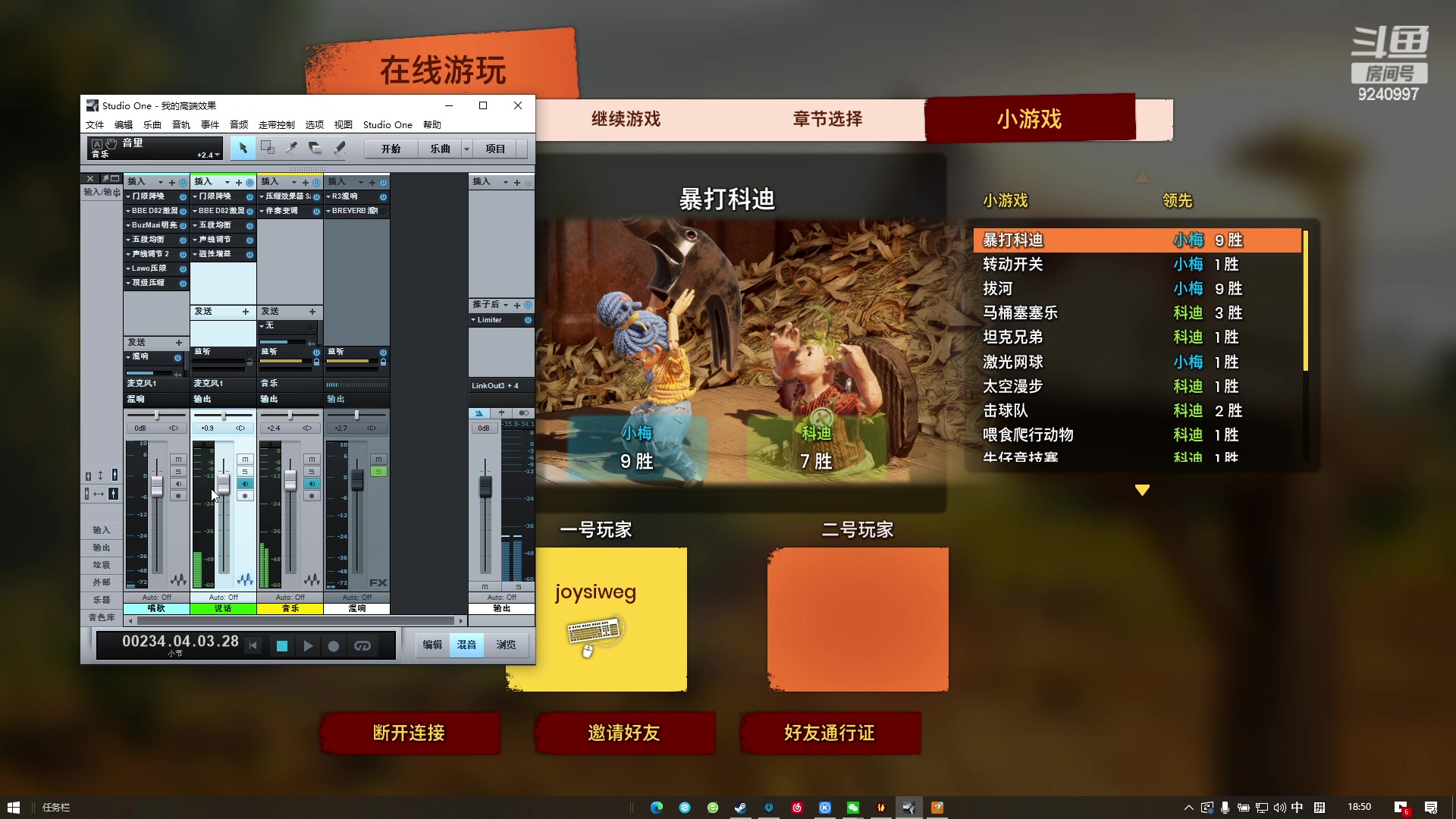Viewport: 1456px width, 819px height.
Task: Toggle power of BuzMaxi明亮 plugin
Action: 183,225
